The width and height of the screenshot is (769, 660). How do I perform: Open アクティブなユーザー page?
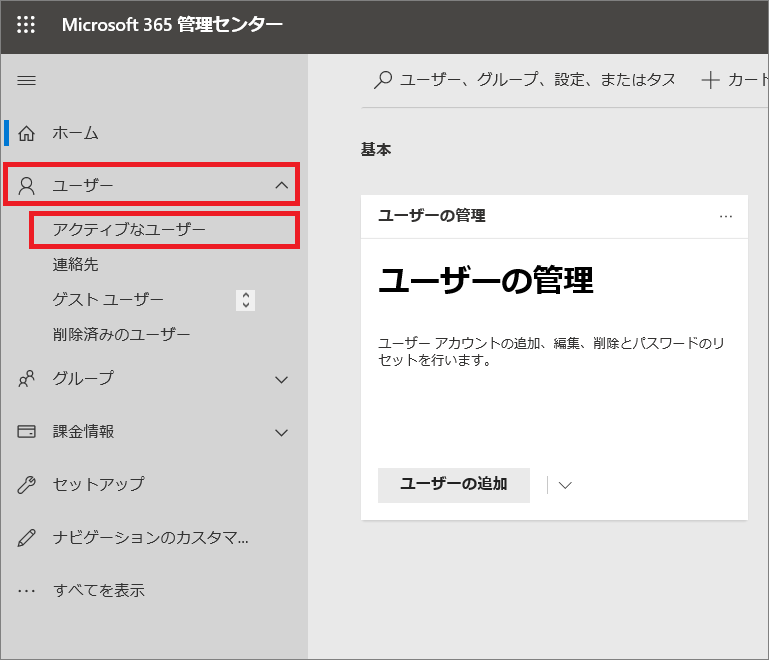point(129,229)
